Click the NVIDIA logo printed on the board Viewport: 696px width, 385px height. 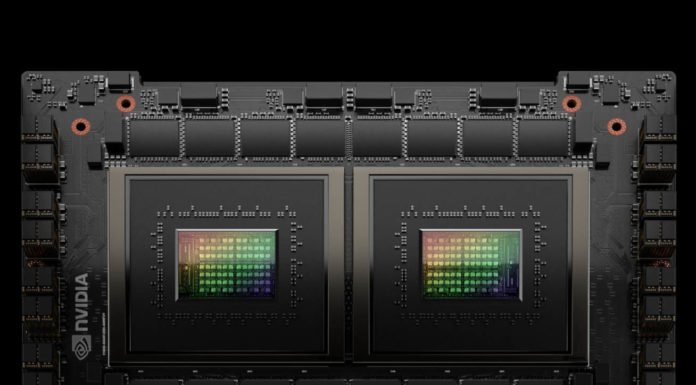pos(81,316)
